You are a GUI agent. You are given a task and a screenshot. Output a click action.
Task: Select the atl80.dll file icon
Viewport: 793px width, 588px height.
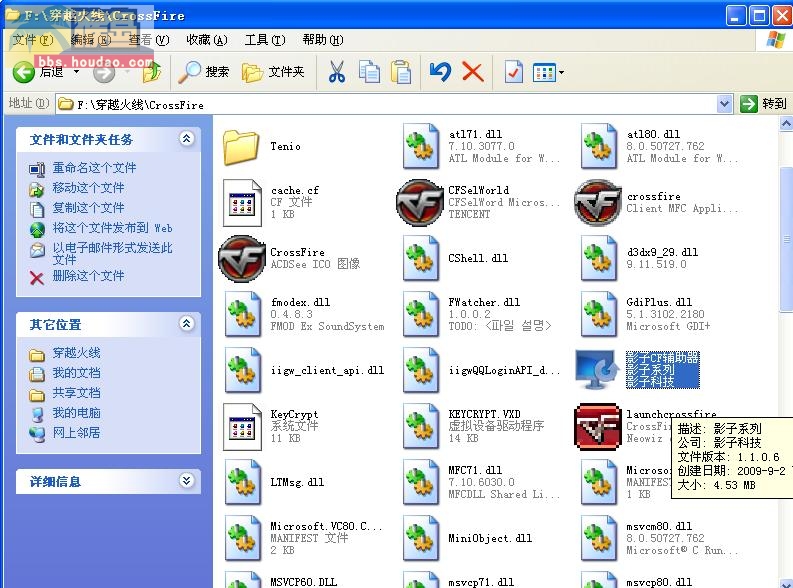pos(599,146)
